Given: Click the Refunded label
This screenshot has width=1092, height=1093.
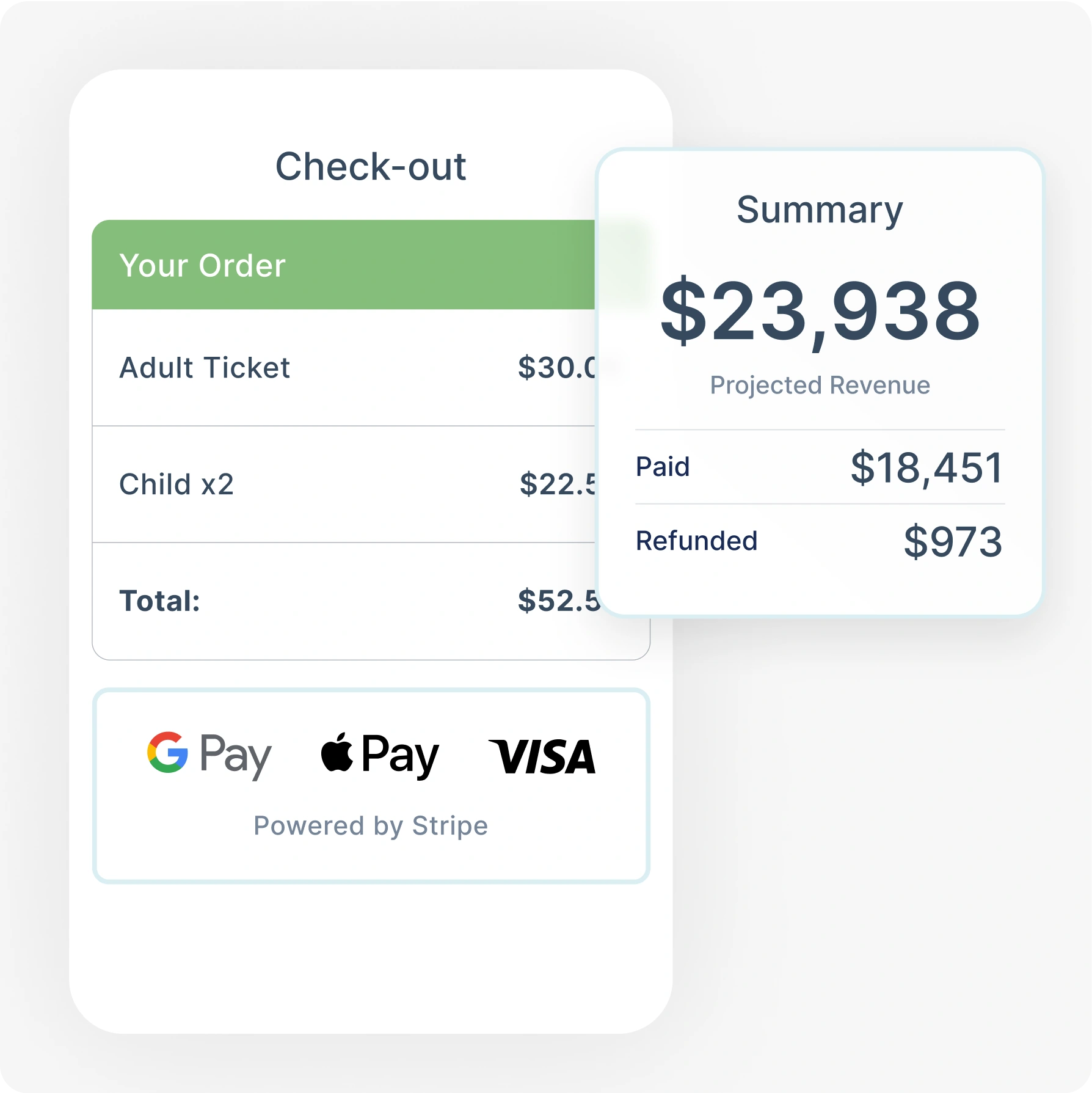Looking at the screenshot, I should 696,541.
